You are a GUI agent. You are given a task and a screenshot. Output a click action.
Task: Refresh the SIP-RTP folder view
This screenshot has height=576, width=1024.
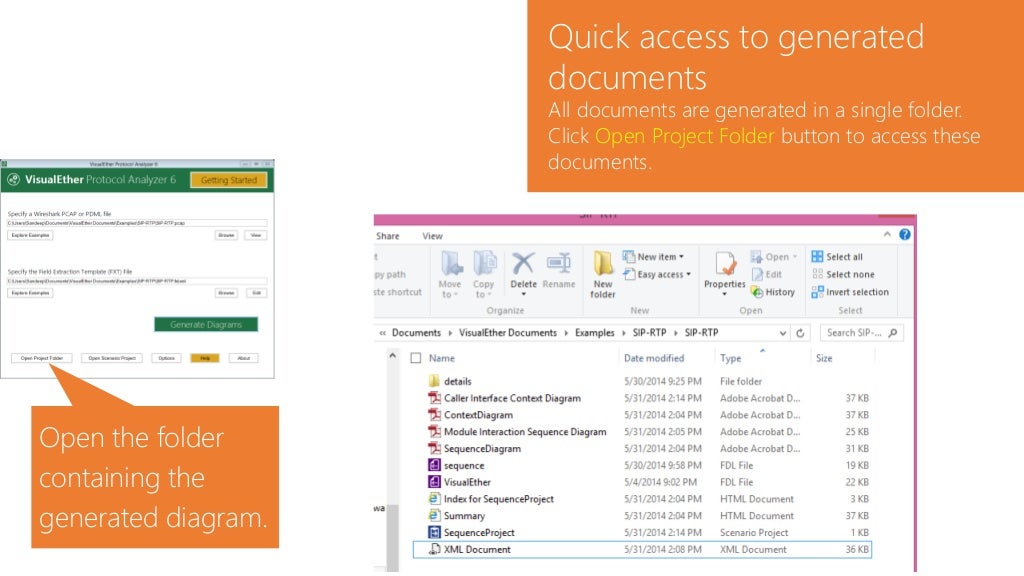tap(800, 333)
